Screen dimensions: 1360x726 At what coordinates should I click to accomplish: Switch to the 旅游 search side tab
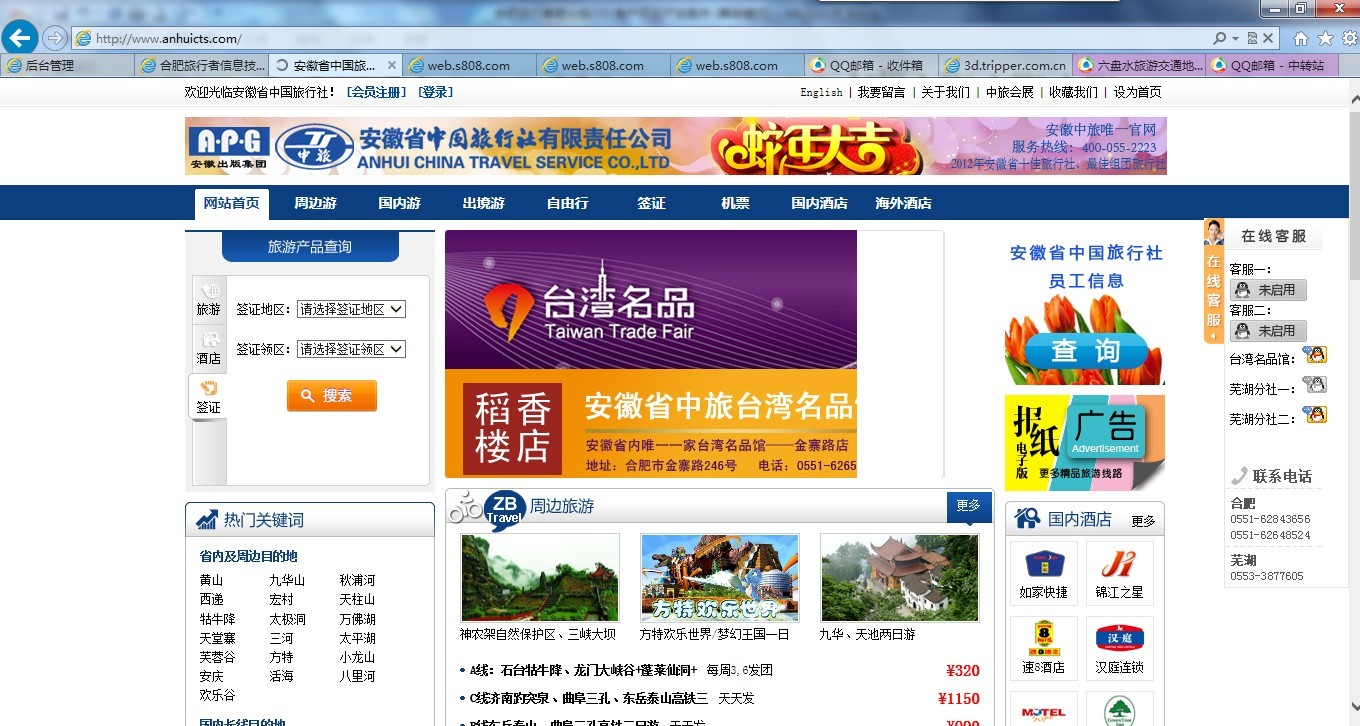click(x=208, y=300)
